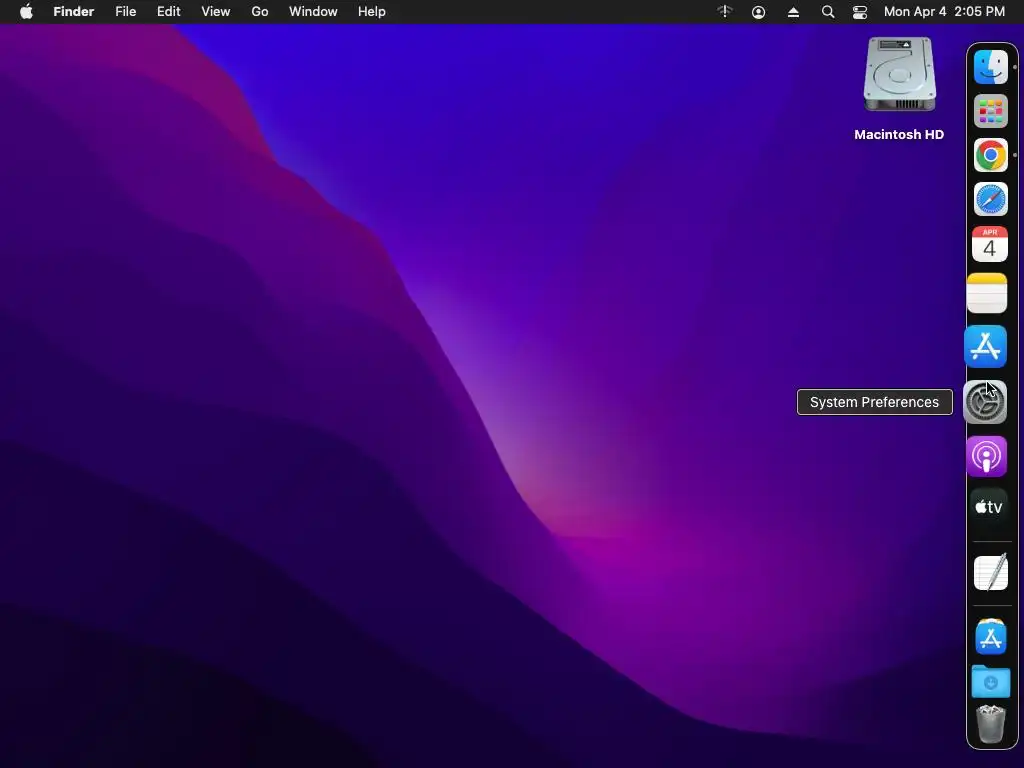Open App Store app beside Notes
Image resolution: width=1024 pixels, height=768 pixels.
(x=985, y=347)
